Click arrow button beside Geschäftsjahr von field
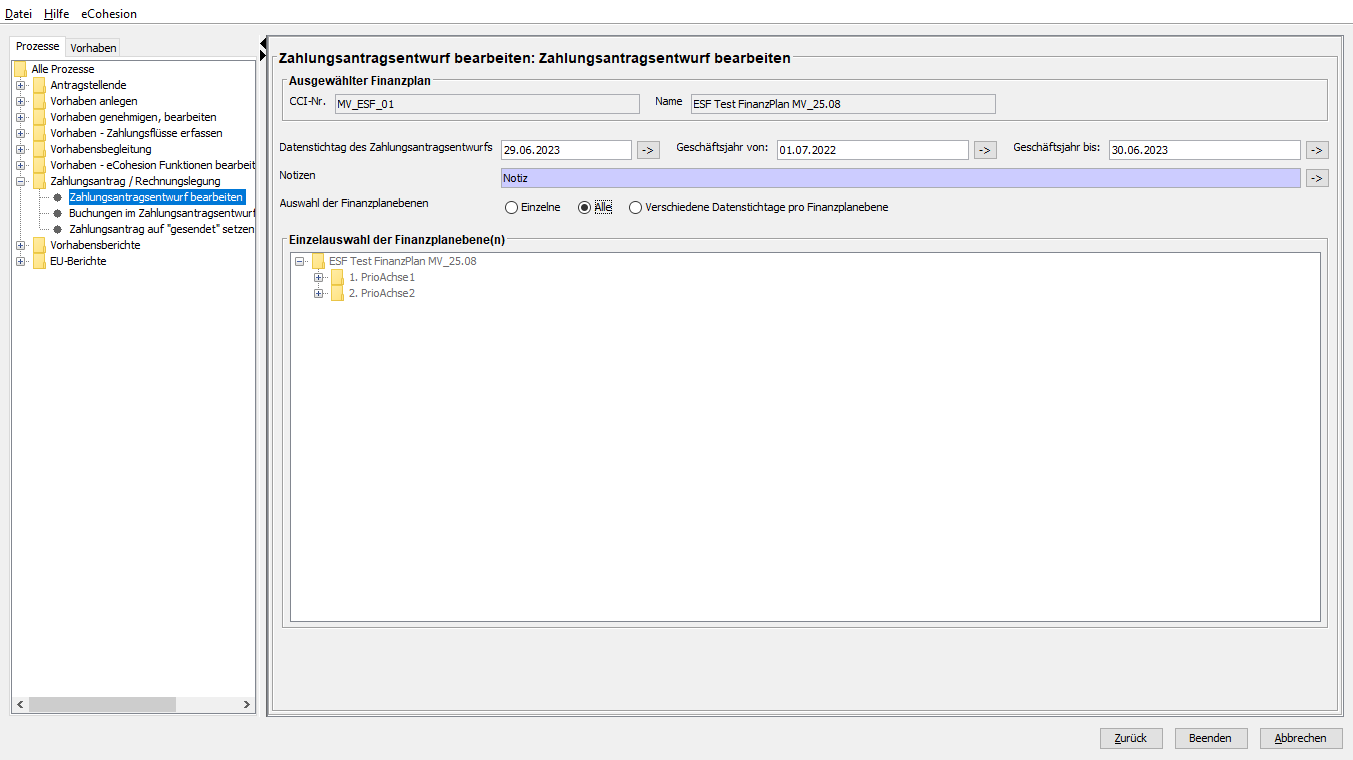 point(985,150)
